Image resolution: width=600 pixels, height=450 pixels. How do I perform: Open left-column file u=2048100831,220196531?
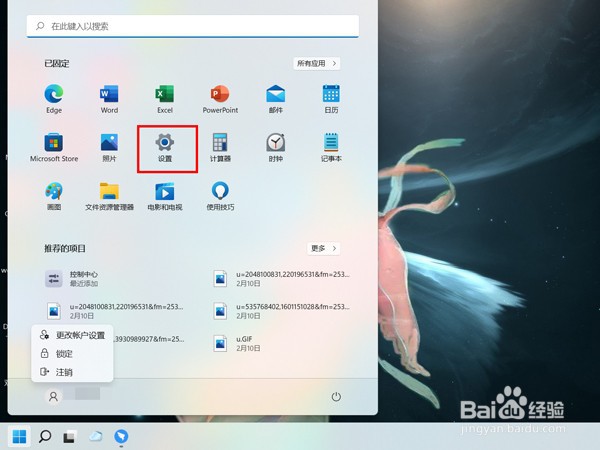coord(115,311)
